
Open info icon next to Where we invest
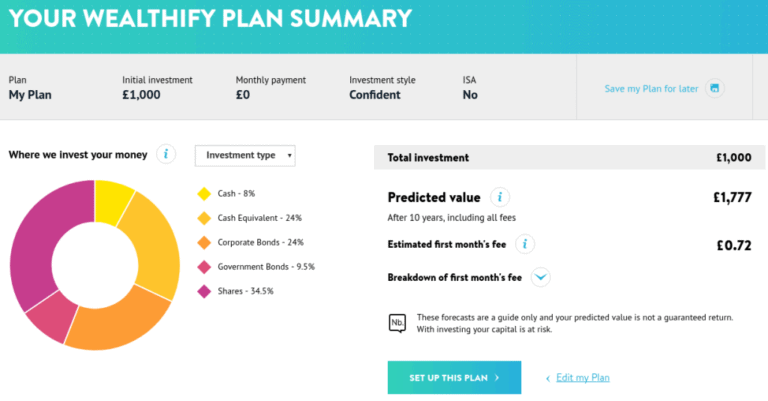(x=166, y=154)
